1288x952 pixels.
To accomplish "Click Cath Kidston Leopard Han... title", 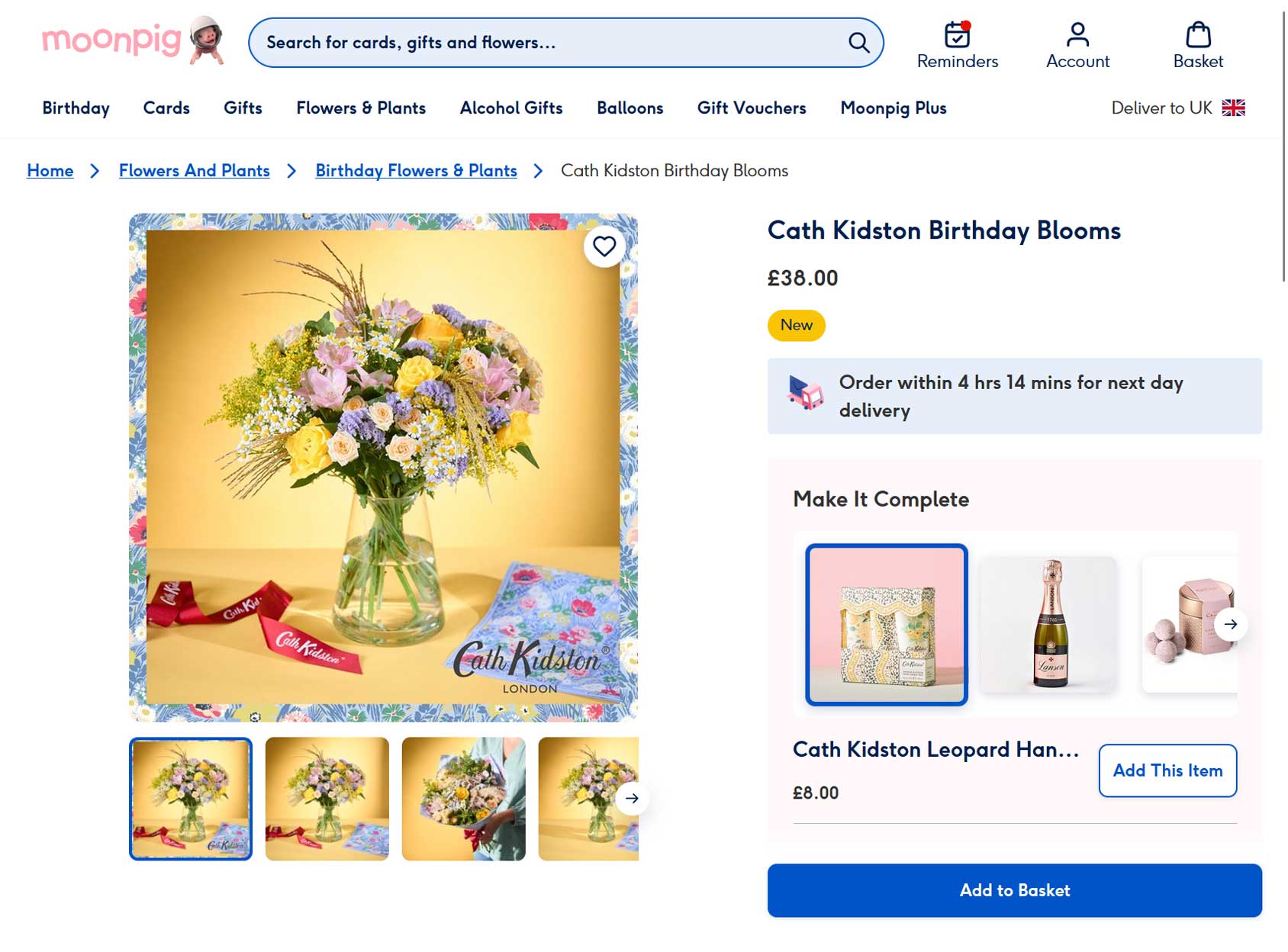I will 936,749.
